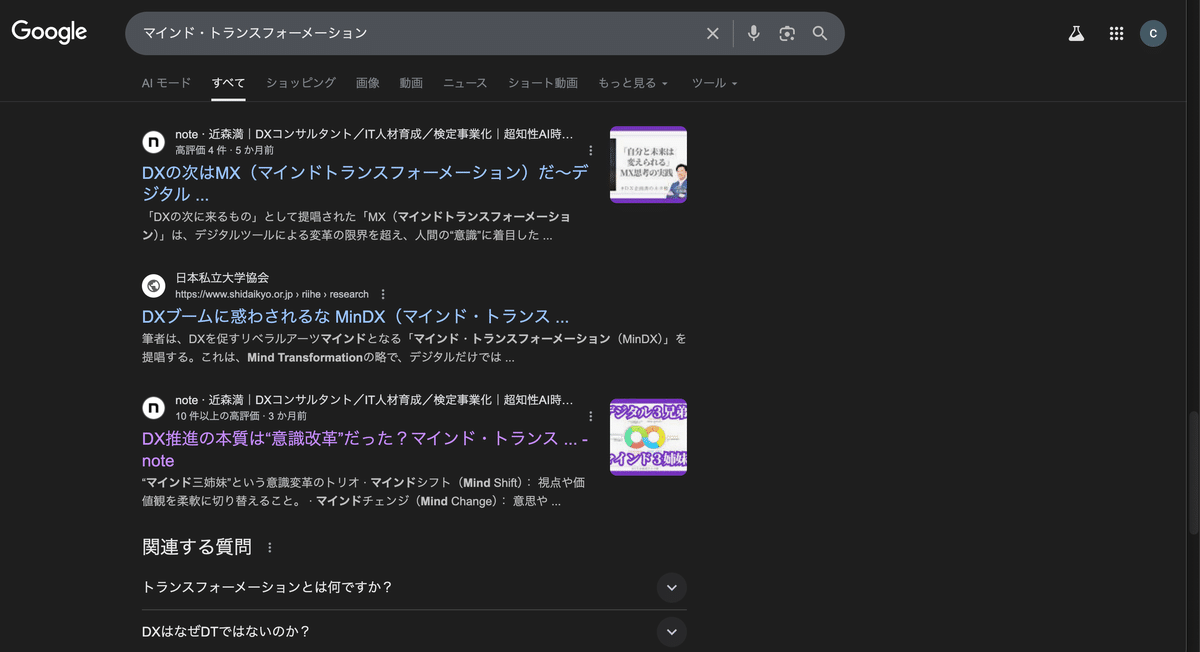
Task: Click the 日本私立大学協会 site favicon
Action: 153,285
